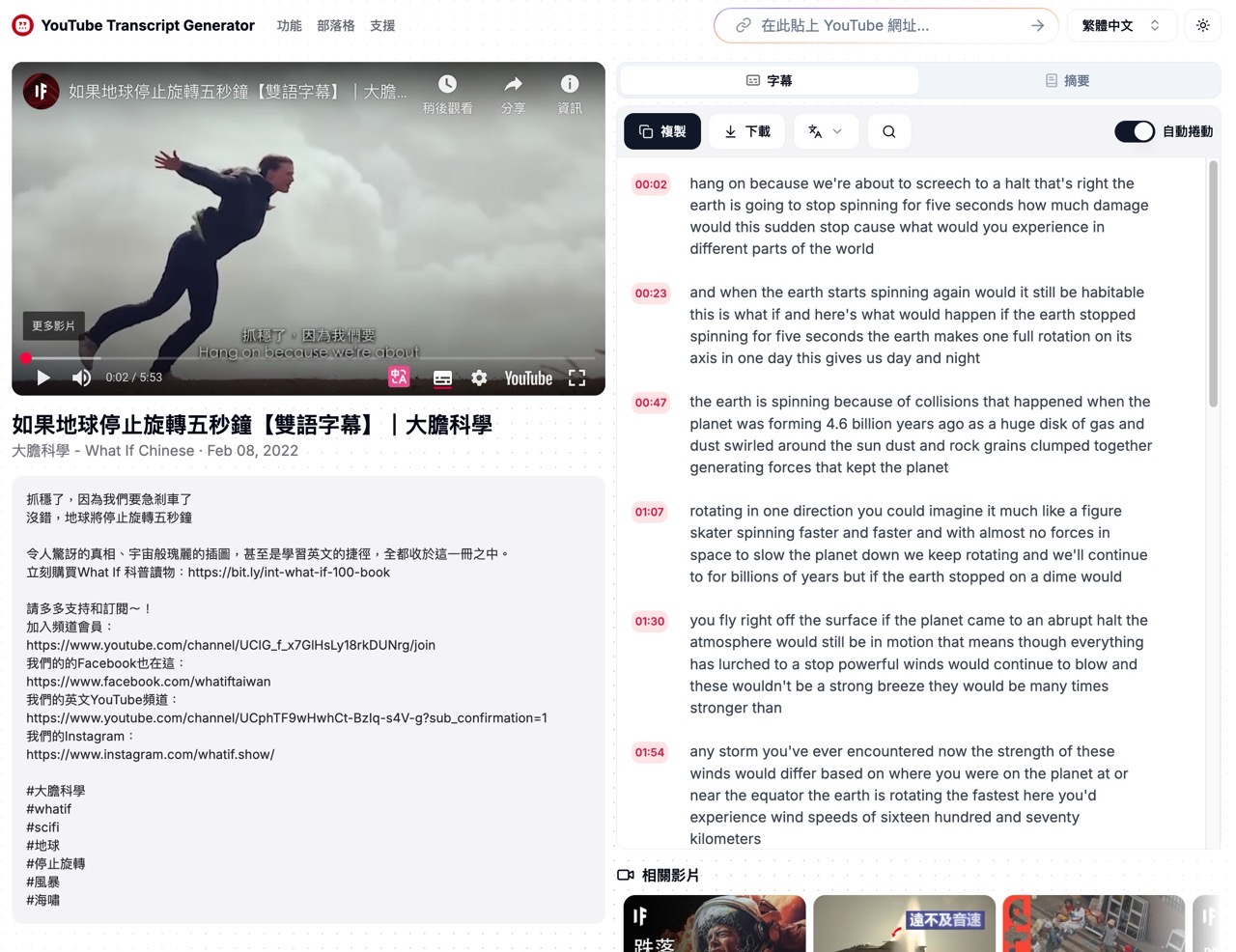Screen dimensions: 1236x952
Task: Open the 功能 menu item
Action: [289, 26]
